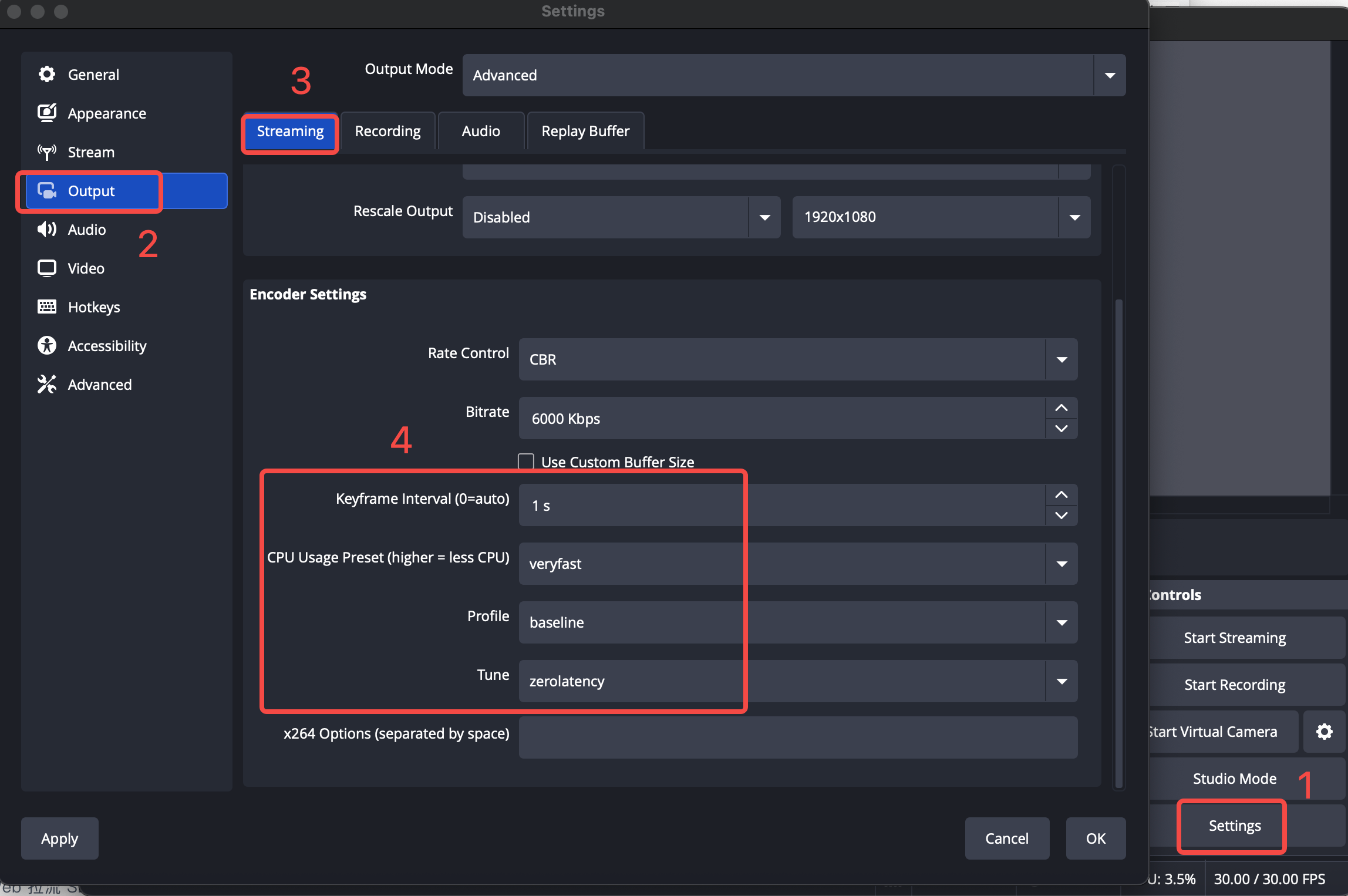Select the Appearance icon in sidebar
Screen dimensions: 1348x896
[47, 113]
